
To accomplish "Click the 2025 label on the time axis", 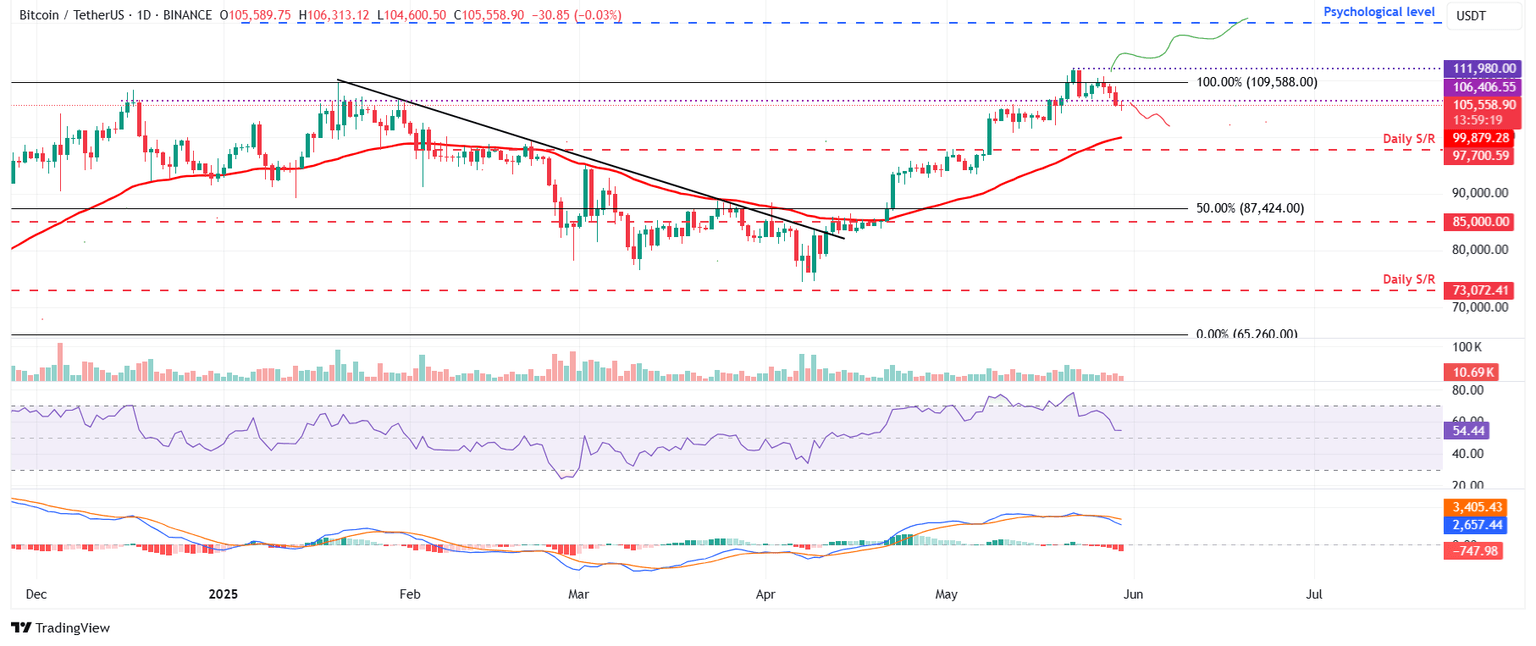I will pos(223,593).
